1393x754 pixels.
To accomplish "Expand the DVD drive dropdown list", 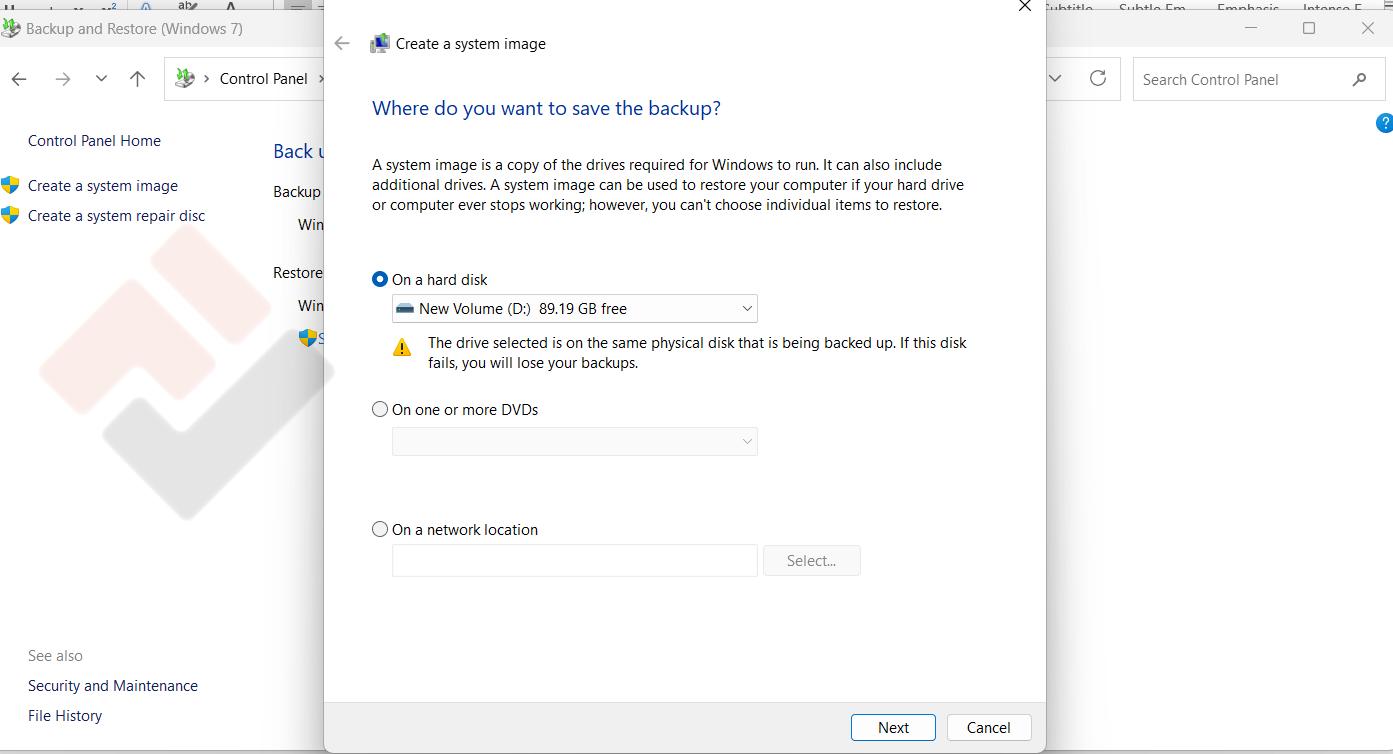I will (x=574, y=441).
